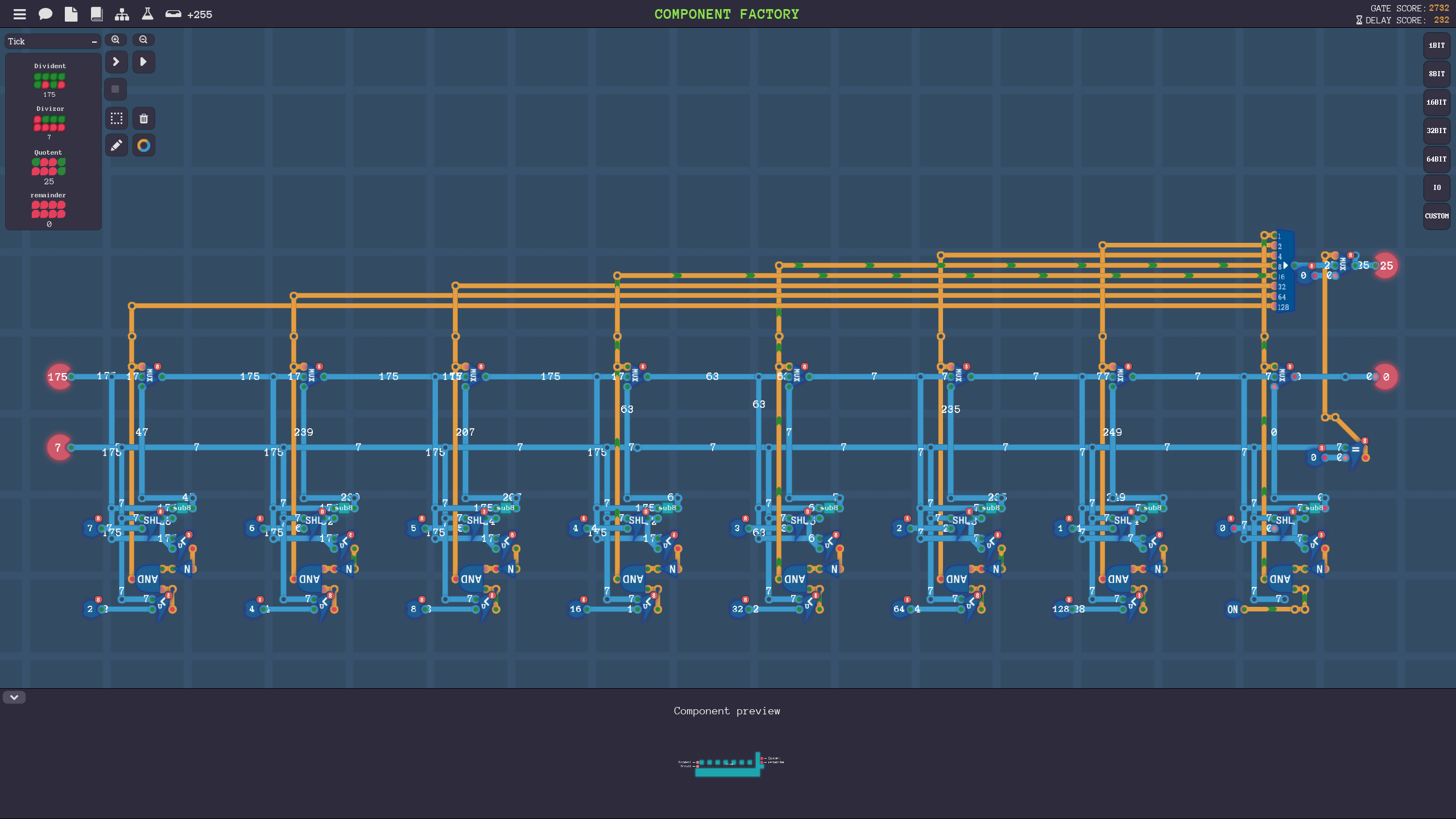Image resolution: width=1456 pixels, height=819 pixels.
Task: Click the trash delete icon
Action: [x=144, y=118]
